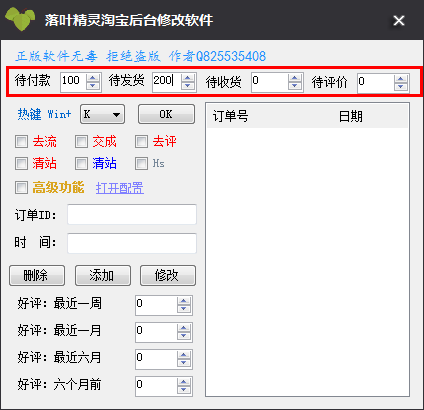Enable the red 去评 checkbox
Image resolution: width=424 pixels, height=410 pixels.
point(141,142)
